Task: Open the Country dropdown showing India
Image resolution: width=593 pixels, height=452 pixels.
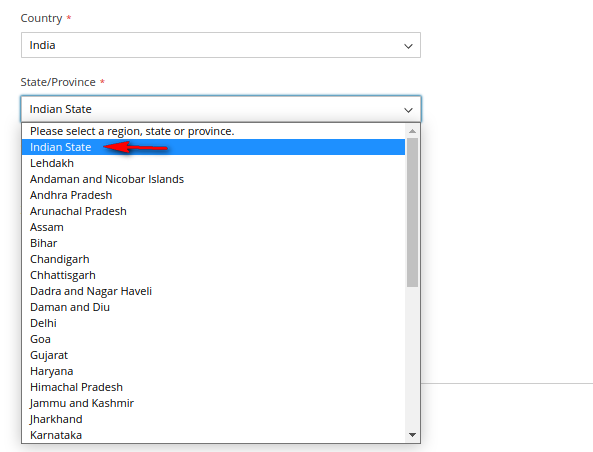Action: point(221,45)
